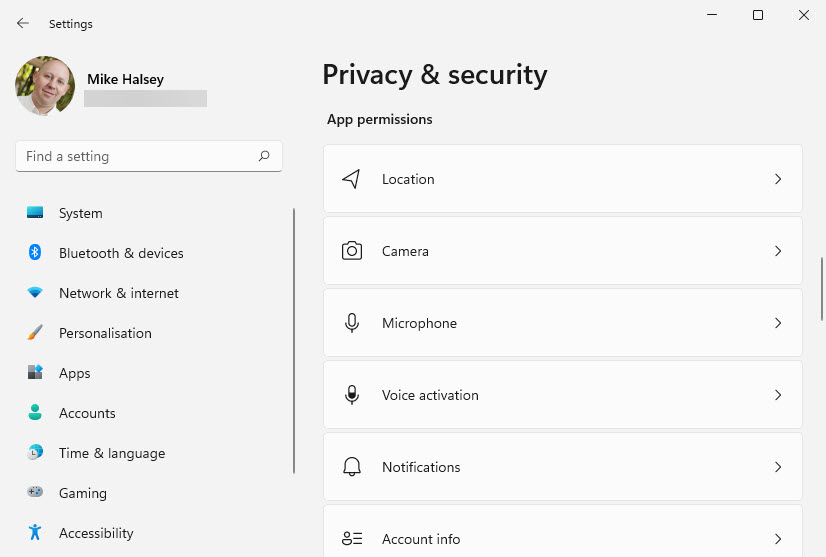Expand Microphone permission chevron
The width and height of the screenshot is (826, 557).
(778, 323)
